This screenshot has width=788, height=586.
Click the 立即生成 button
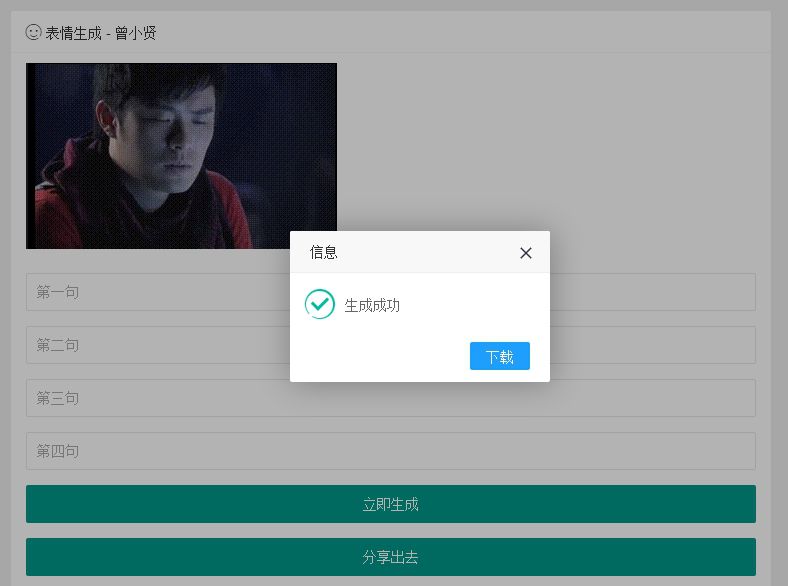click(x=390, y=504)
